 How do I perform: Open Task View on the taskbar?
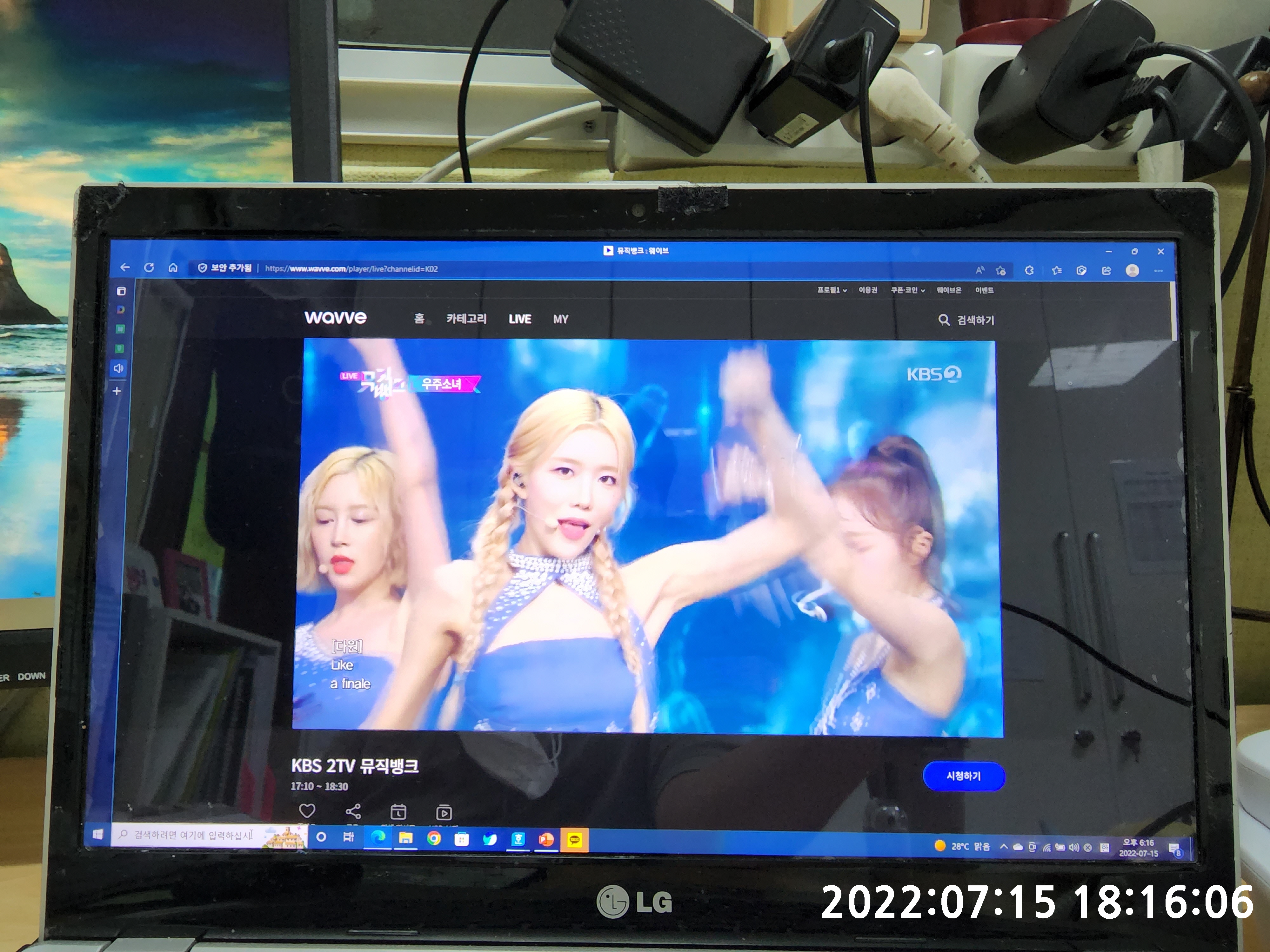tap(348, 837)
